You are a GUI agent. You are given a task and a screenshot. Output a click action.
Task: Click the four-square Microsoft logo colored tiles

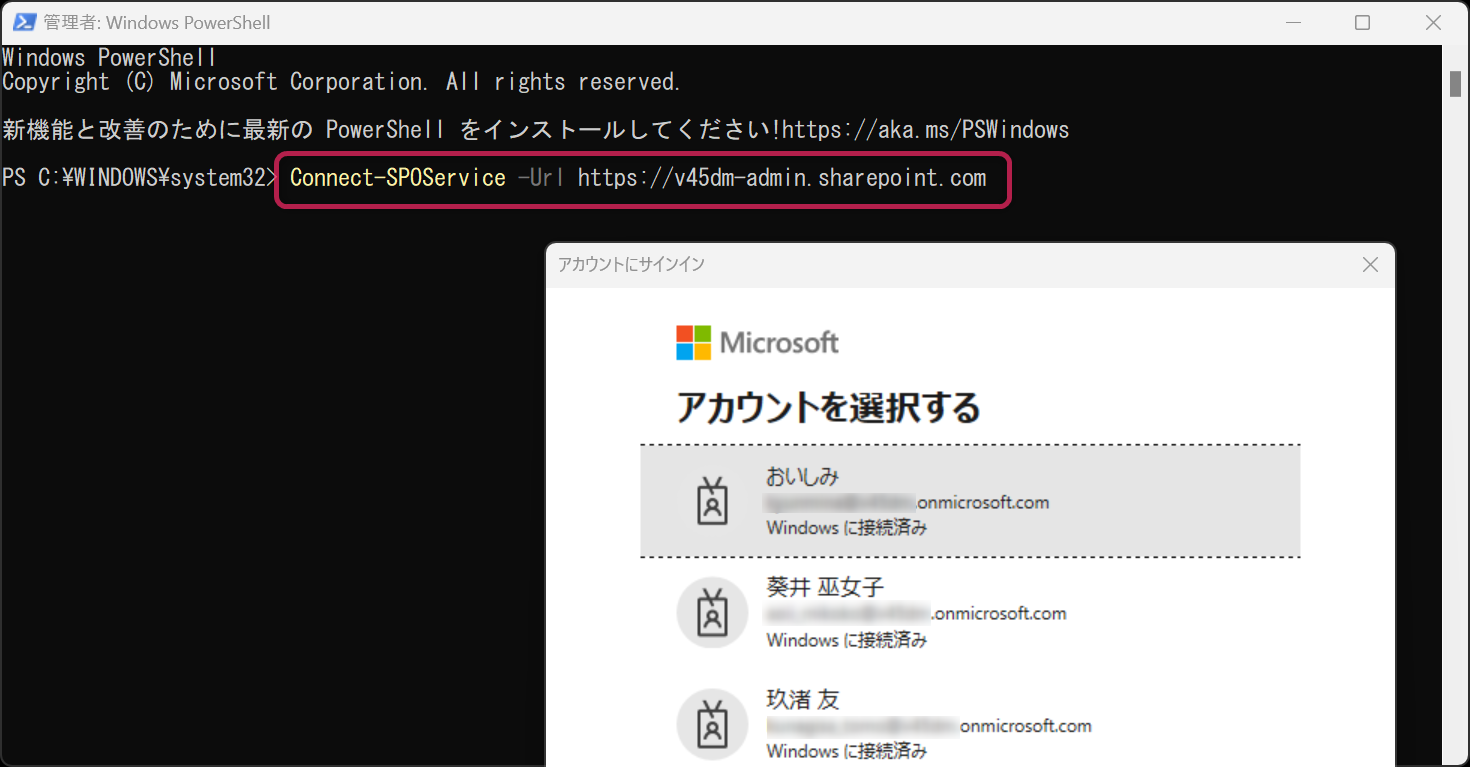click(694, 343)
